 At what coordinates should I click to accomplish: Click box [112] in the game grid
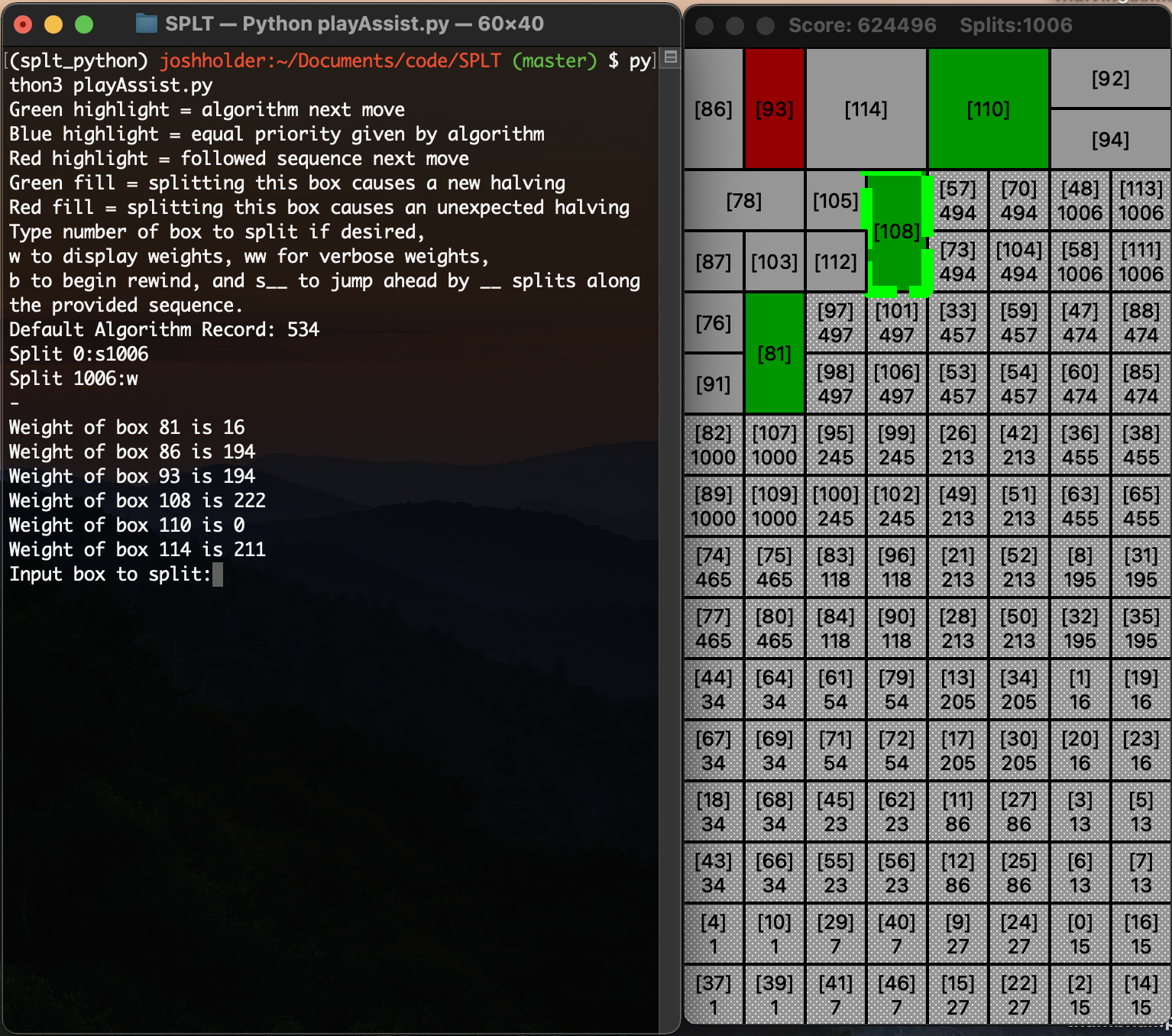coord(836,261)
